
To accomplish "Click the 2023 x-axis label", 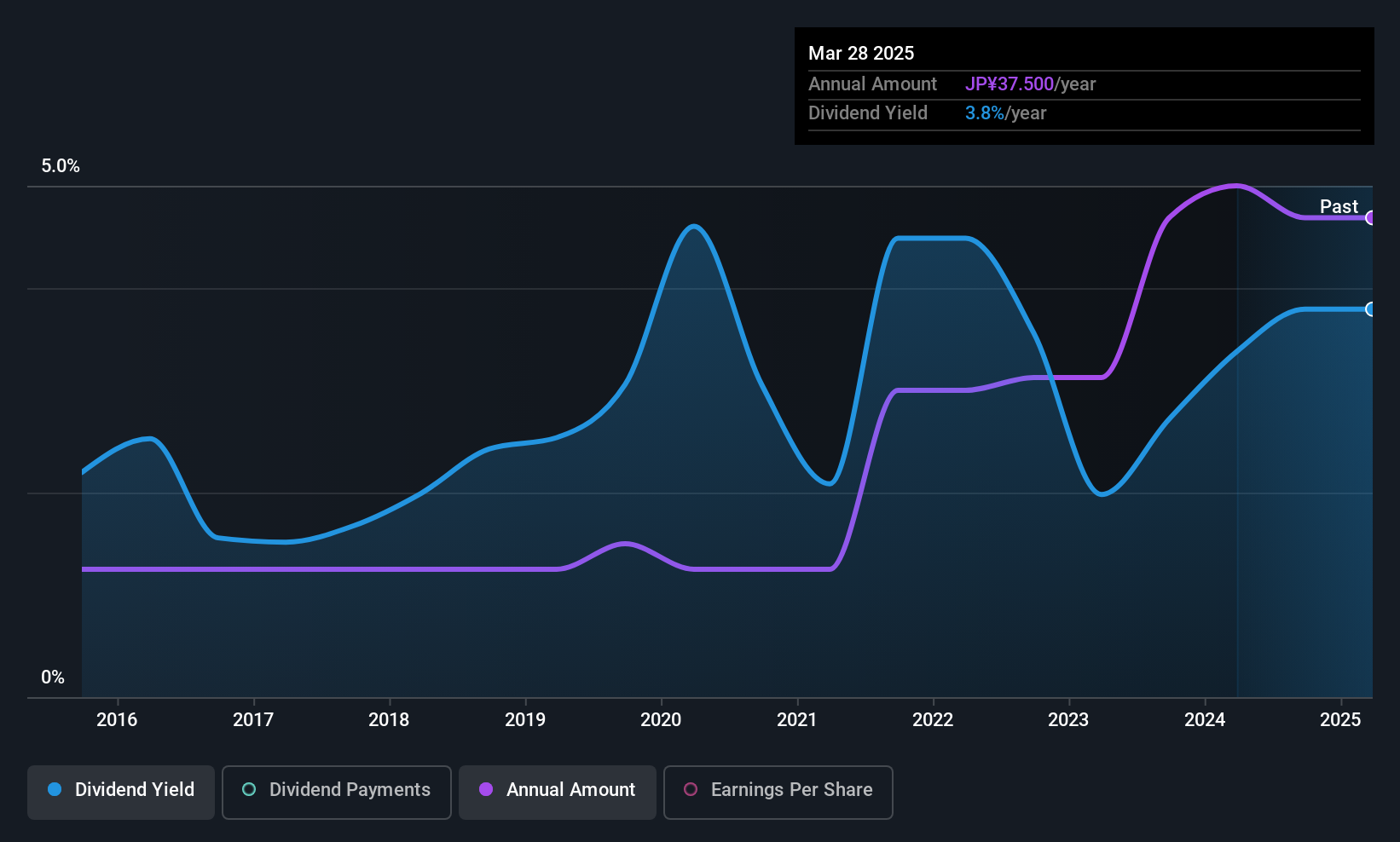I will (1068, 720).
